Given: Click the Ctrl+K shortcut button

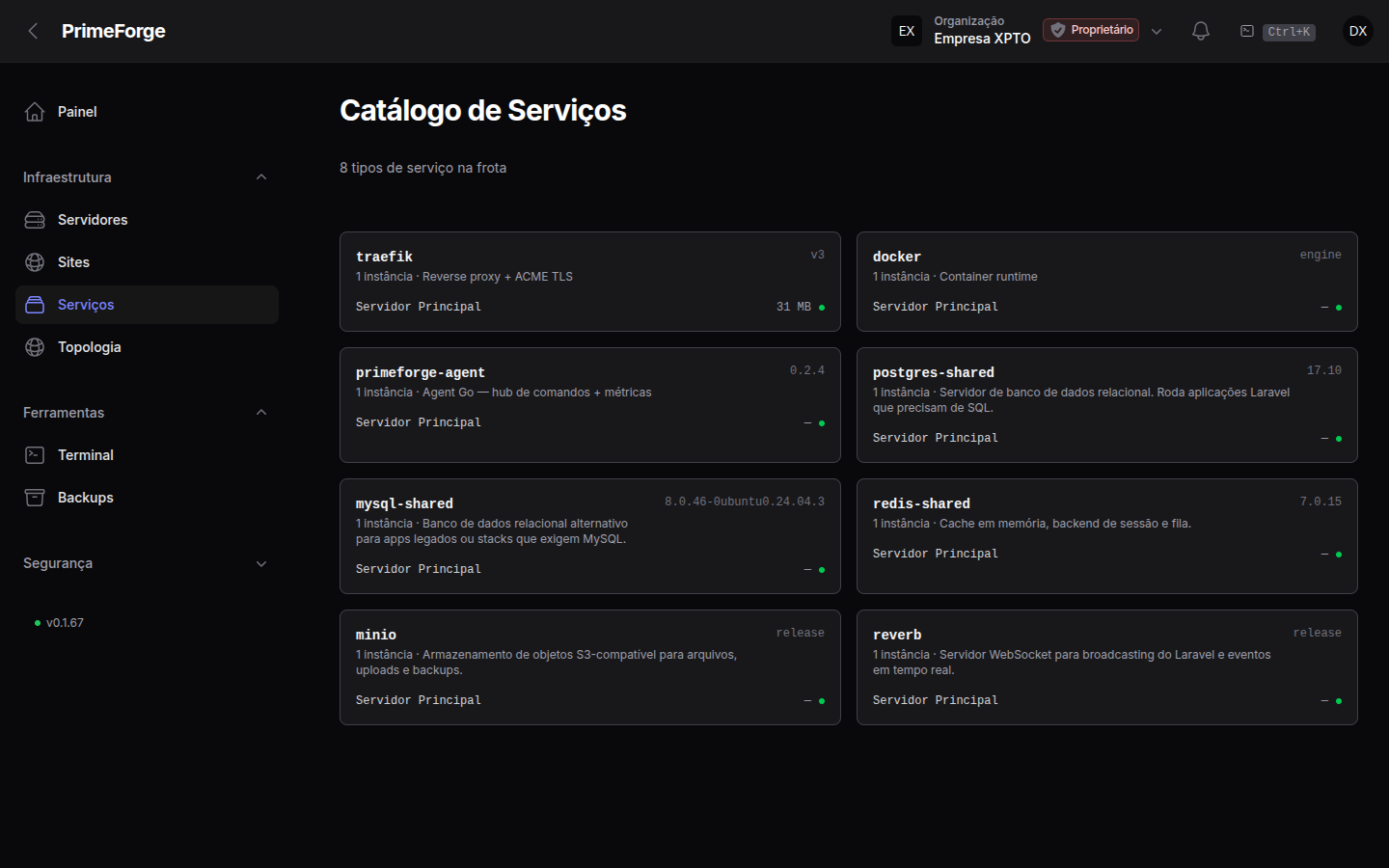Looking at the screenshot, I should [1289, 32].
